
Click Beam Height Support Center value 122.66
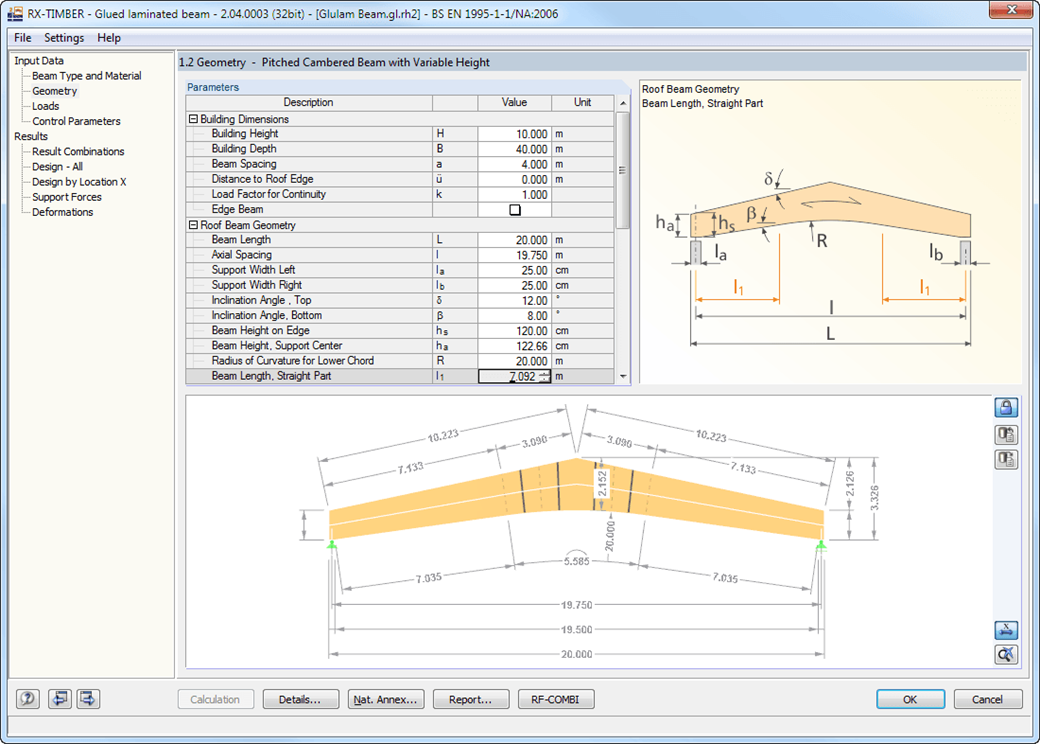tap(514, 346)
